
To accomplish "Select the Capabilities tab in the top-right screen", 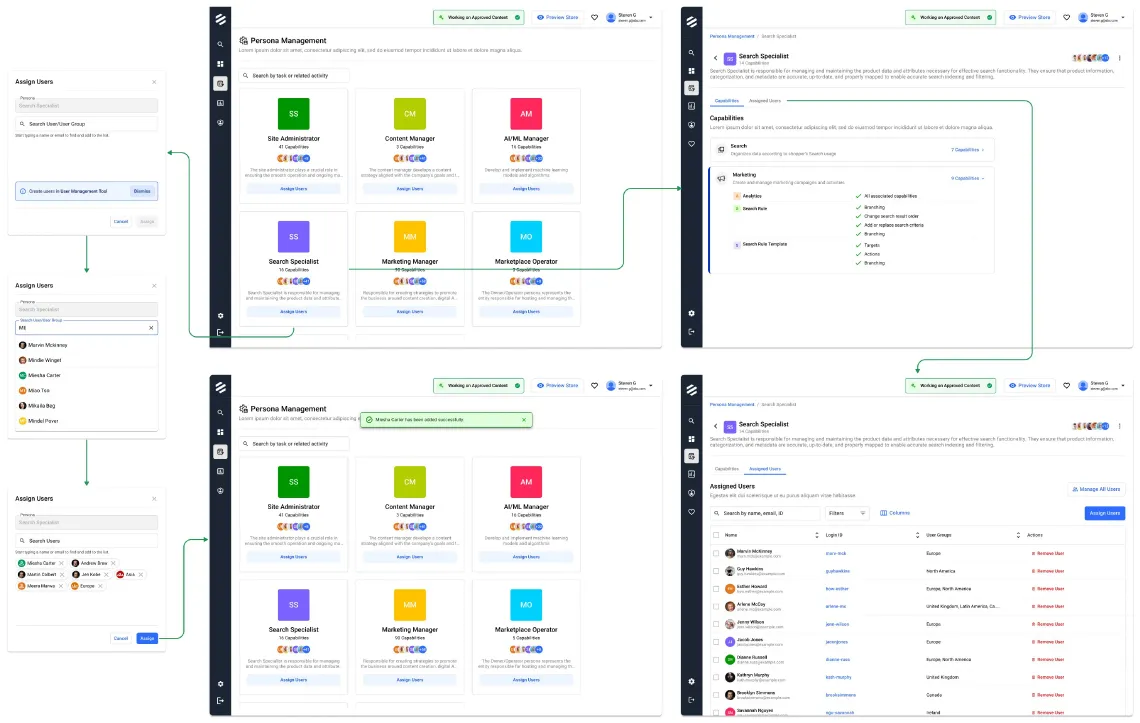I will 726,101.
